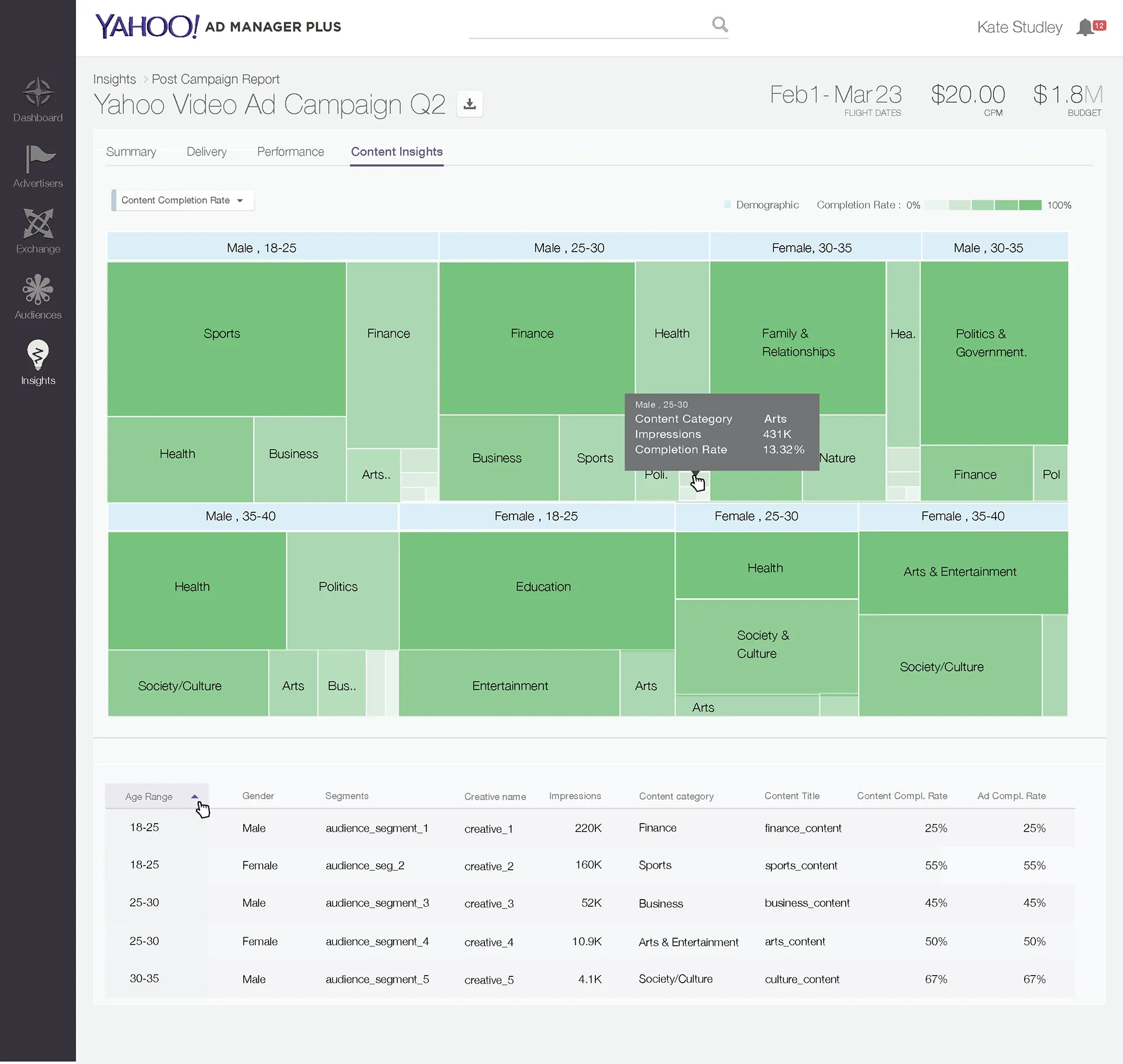
Task: Open the Delivery tab
Action: pyautogui.click(x=206, y=152)
